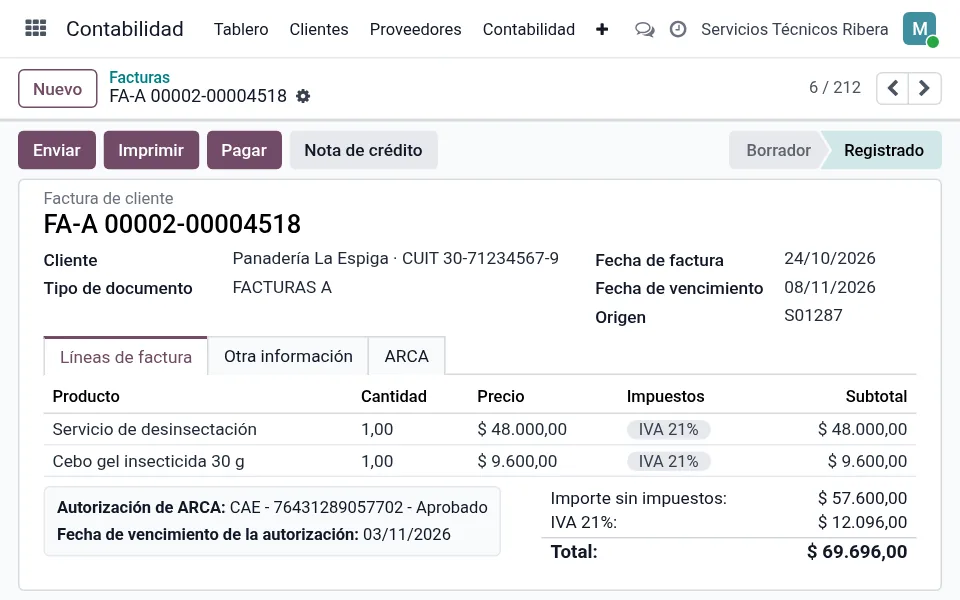Follow the Facturas breadcrumb link
The width and height of the screenshot is (960, 600).
coord(140,77)
